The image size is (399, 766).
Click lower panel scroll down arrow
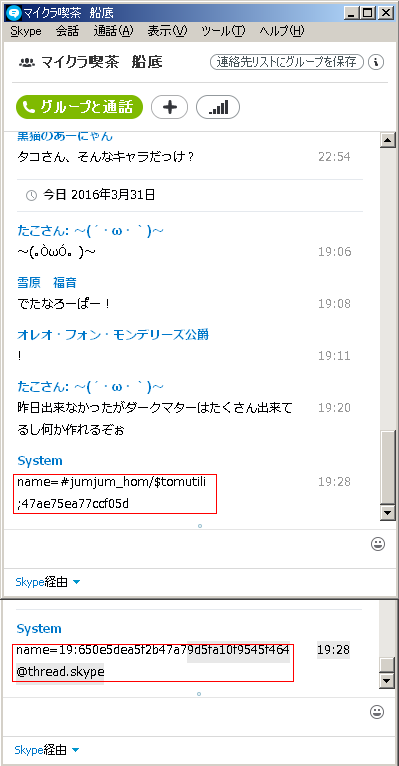387,681
